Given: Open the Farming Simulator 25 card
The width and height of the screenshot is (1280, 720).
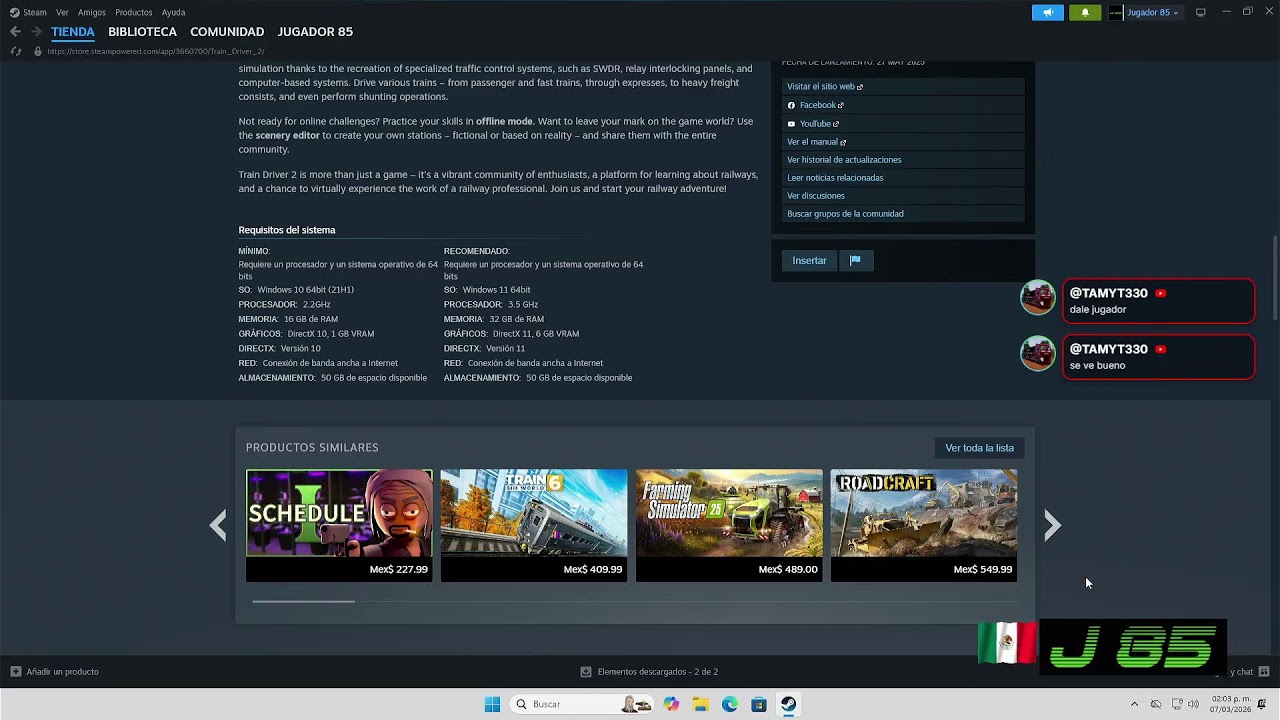Looking at the screenshot, I should pyautogui.click(x=729, y=525).
